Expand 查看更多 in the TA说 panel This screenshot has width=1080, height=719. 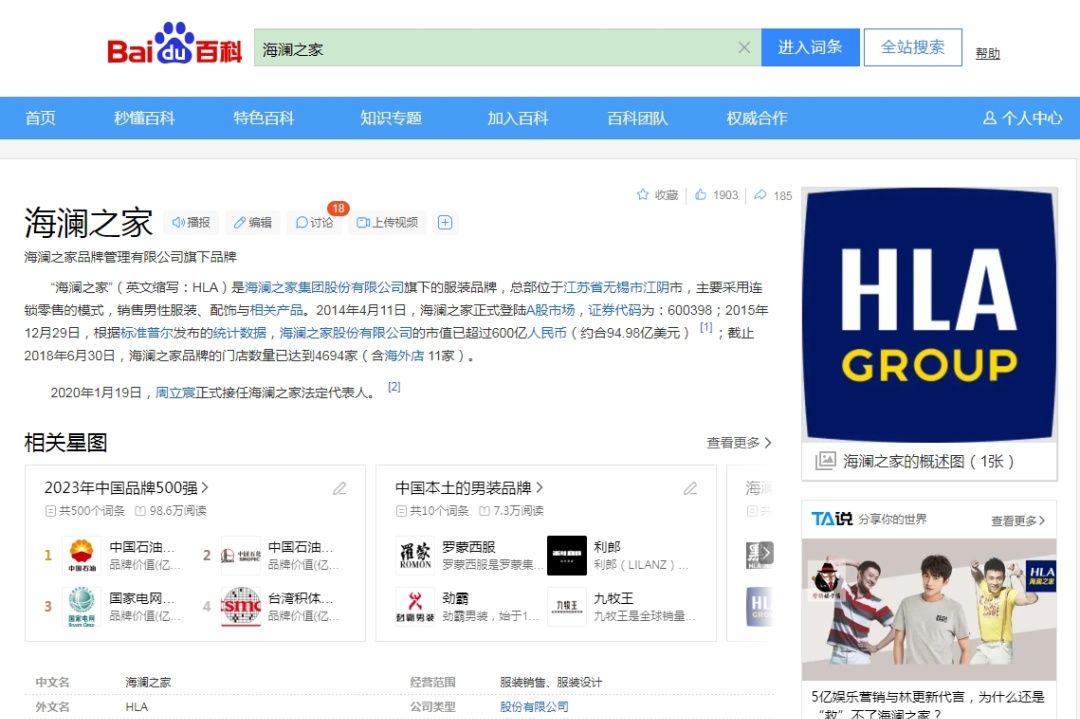tap(1018, 521)
